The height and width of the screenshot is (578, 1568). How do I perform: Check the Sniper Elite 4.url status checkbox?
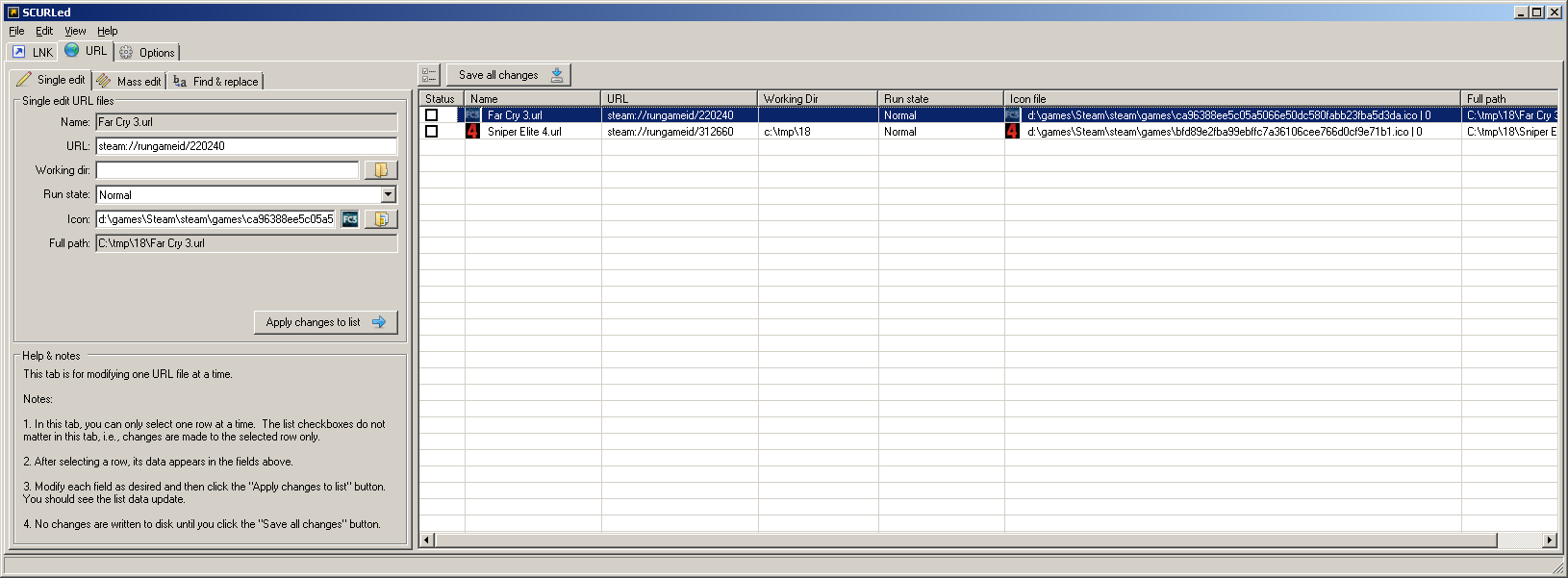432,132
